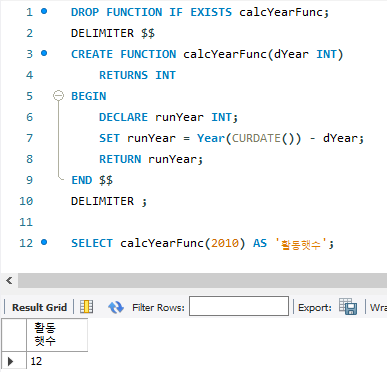Screen dimensions: 387x372
Task: Click dYear parameter on line 3
Action: point(291,54)
